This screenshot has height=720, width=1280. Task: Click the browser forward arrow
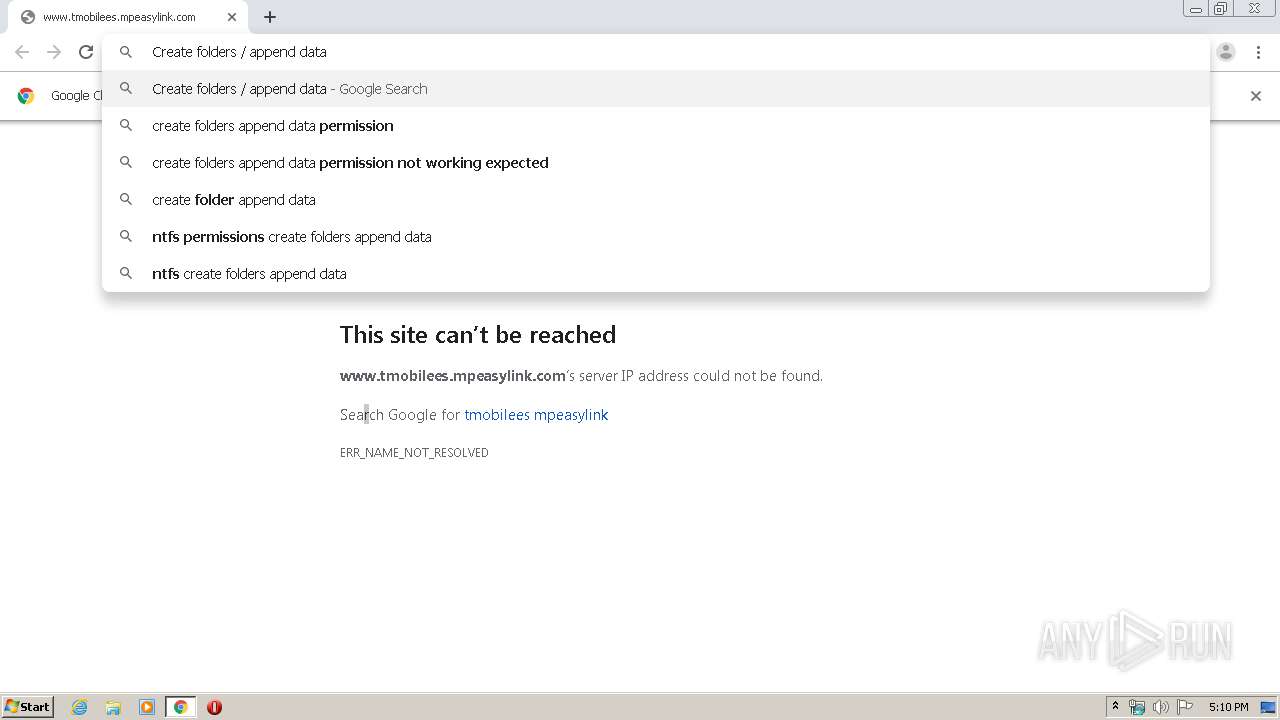(54, 52)
